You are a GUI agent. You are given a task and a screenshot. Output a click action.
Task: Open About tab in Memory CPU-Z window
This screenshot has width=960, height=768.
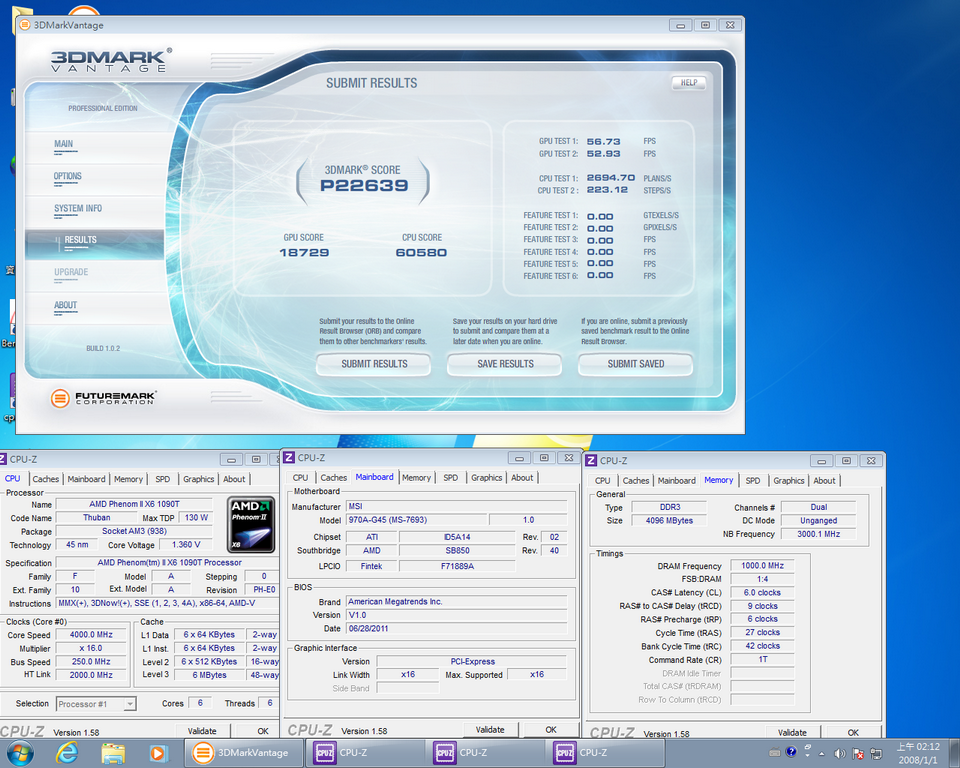824,481
